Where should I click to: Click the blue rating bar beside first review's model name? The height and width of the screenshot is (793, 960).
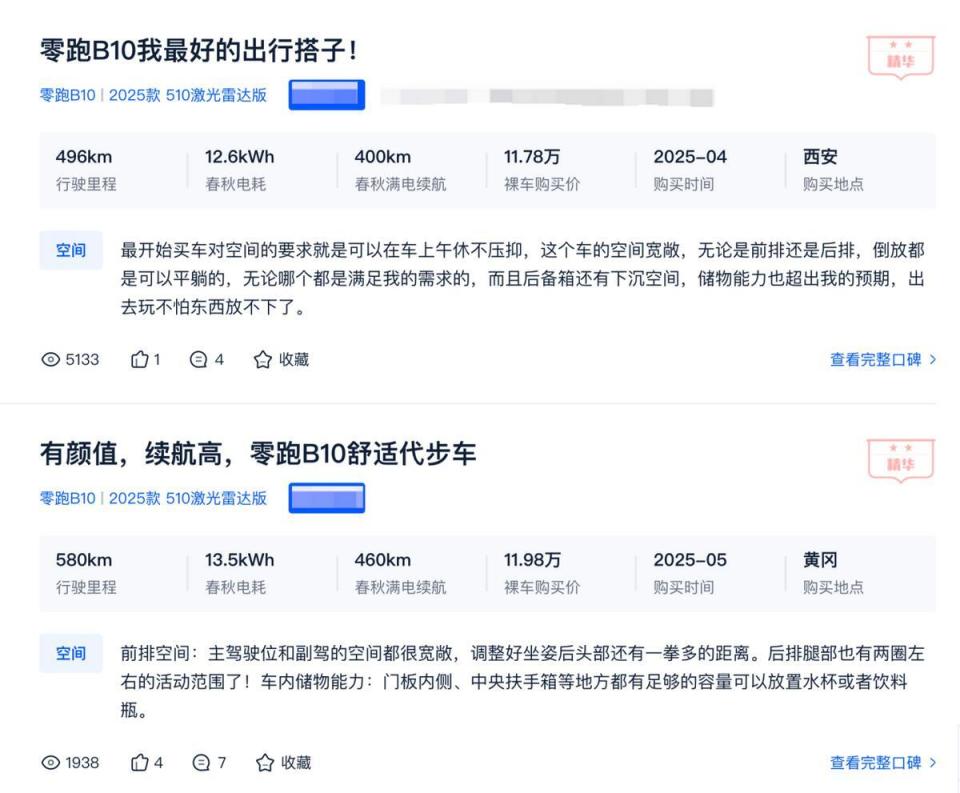[325, 95]
